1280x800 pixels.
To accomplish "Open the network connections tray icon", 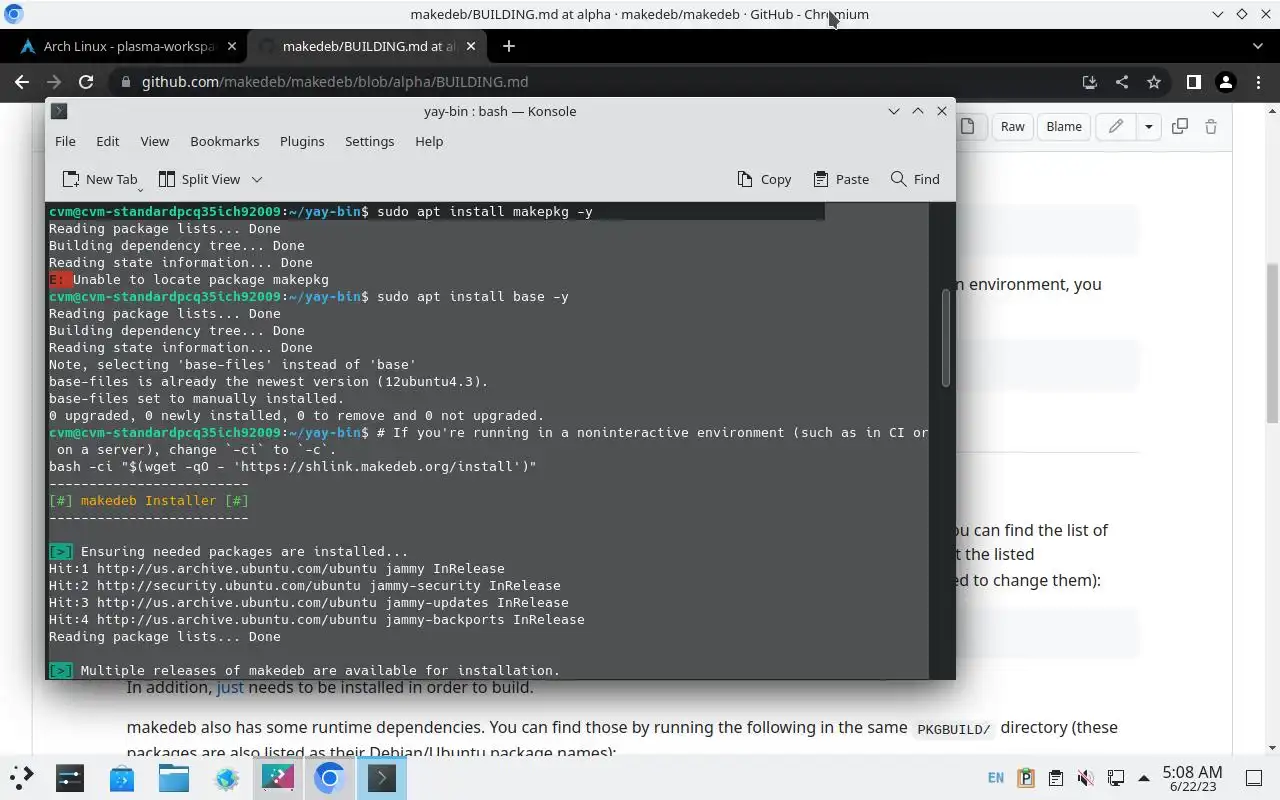I will click(x=1115, y=778).
